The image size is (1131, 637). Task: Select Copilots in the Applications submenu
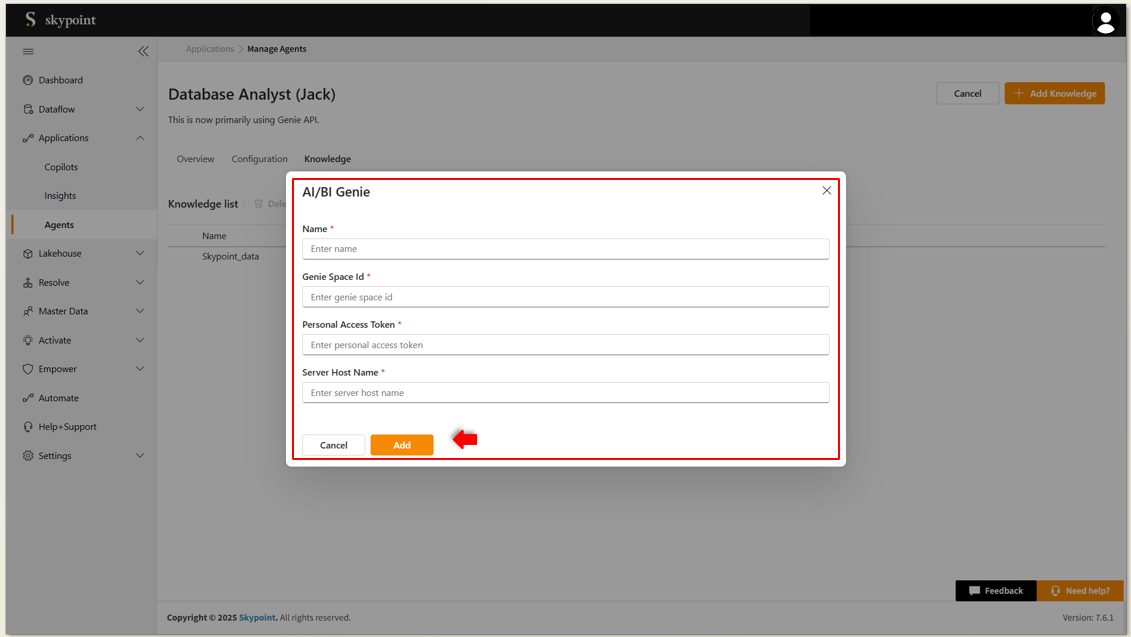61,167
